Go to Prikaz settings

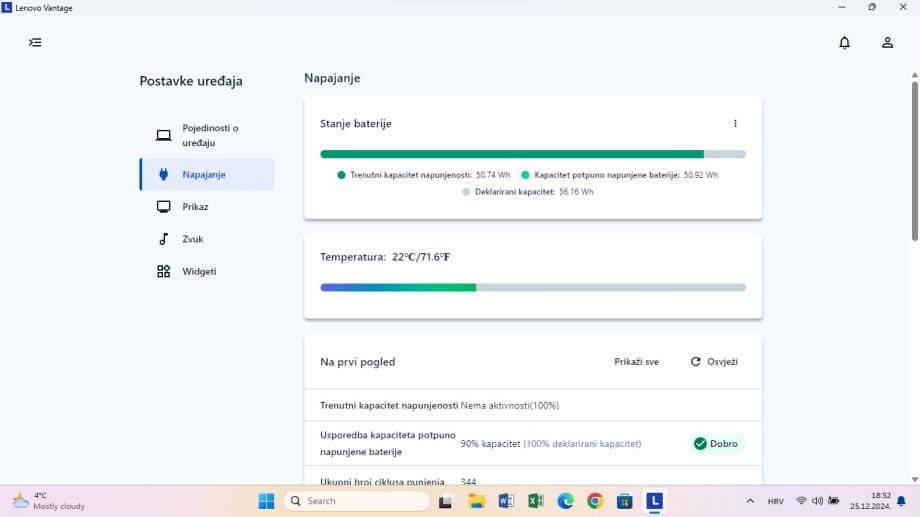pos(207,207)
